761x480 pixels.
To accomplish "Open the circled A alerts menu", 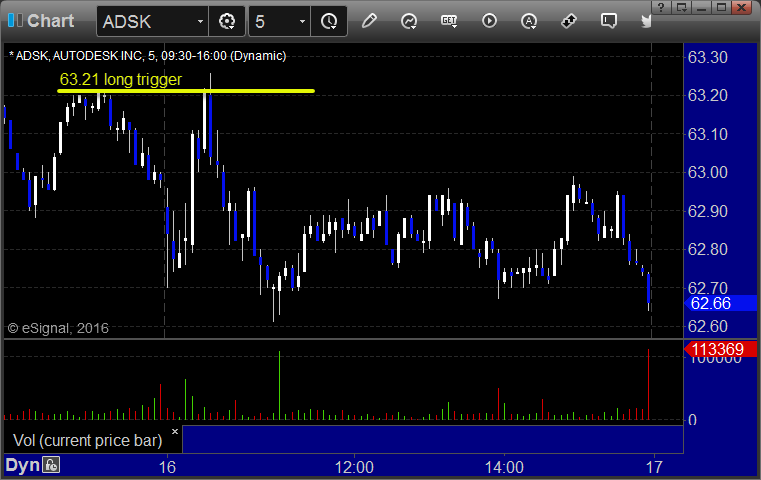I will click(529, 21).
